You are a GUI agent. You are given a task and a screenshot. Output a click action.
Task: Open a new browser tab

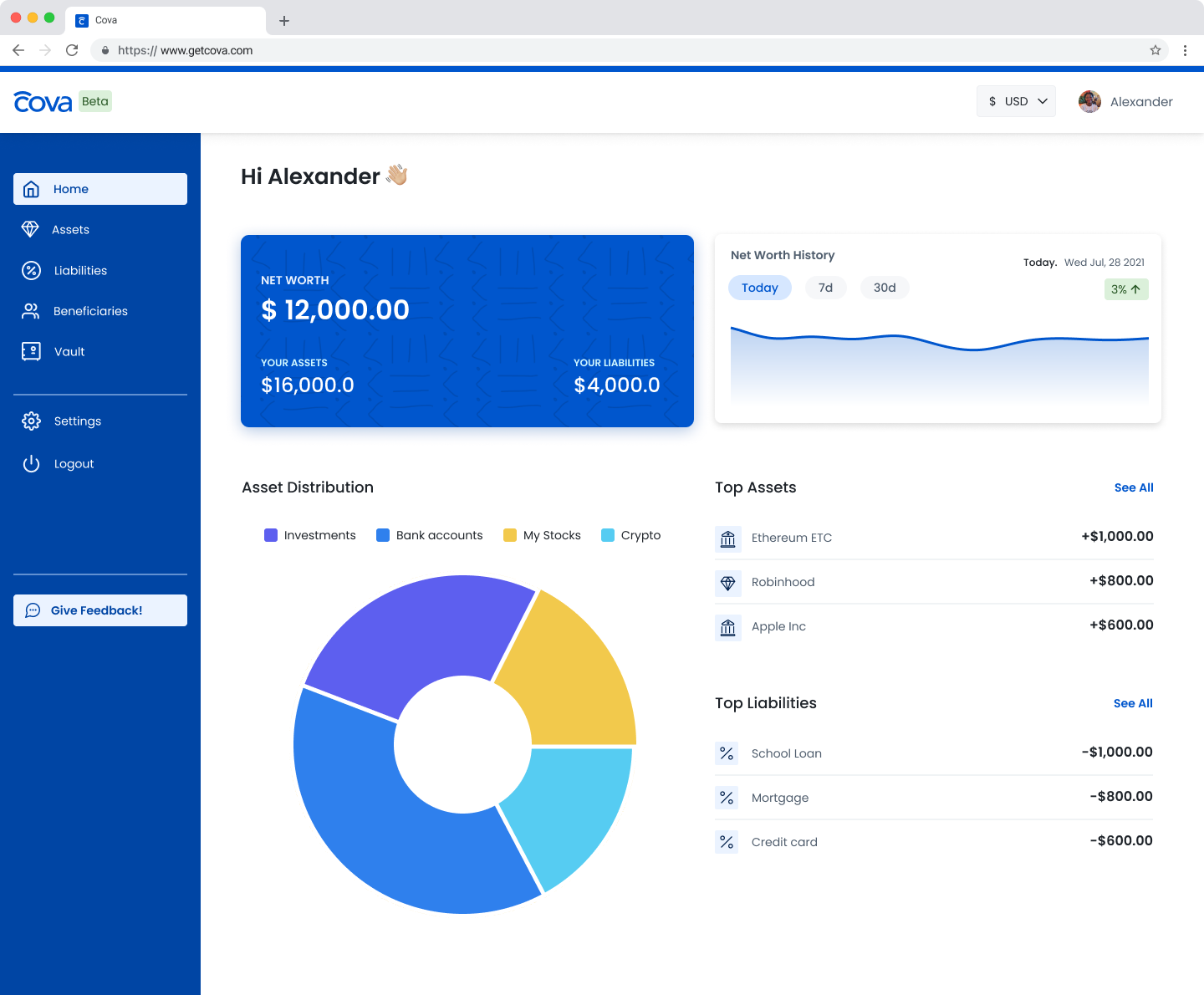click(x=284, y=21)
